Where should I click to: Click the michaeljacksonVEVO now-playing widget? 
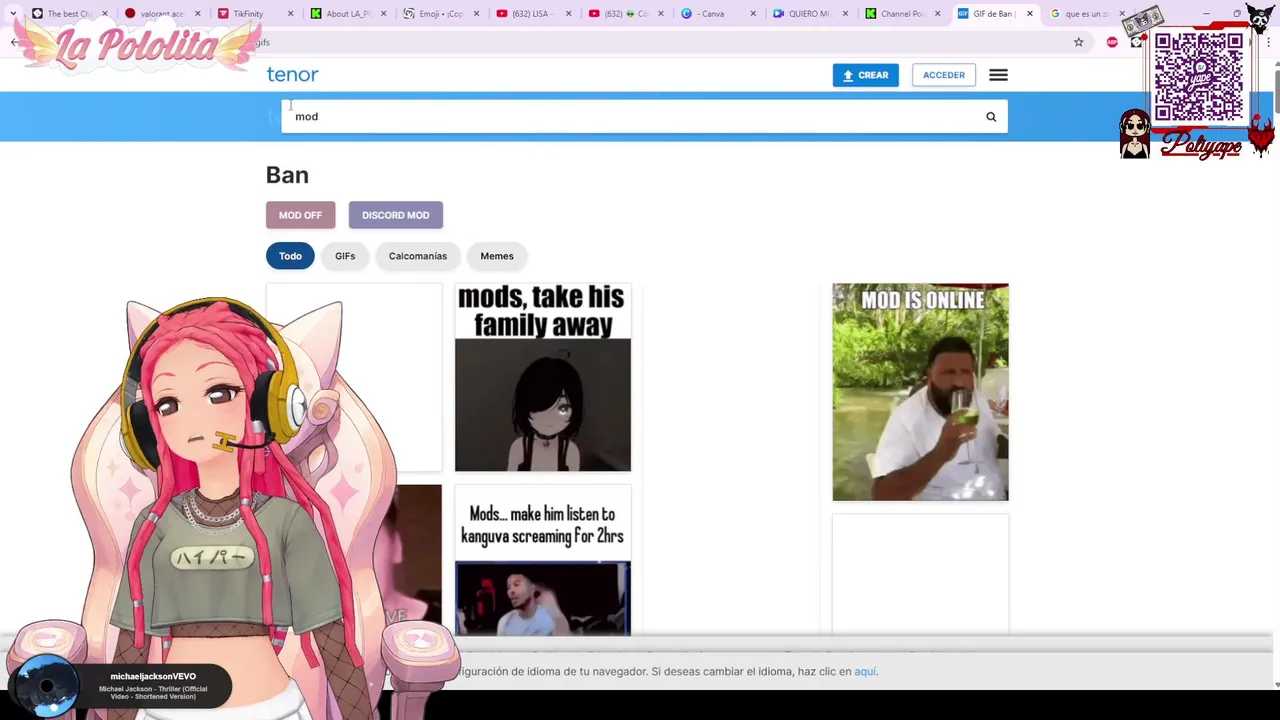(x=120, y=686)
